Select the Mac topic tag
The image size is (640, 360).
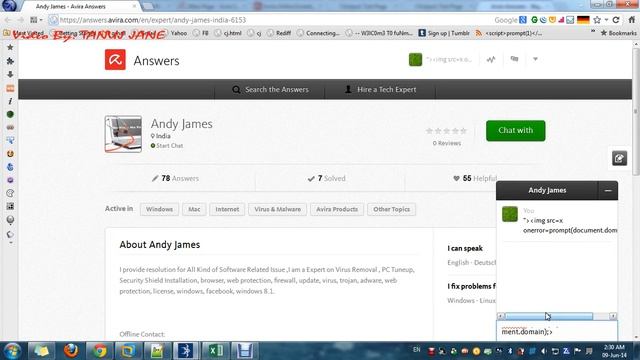coord(194,209)
